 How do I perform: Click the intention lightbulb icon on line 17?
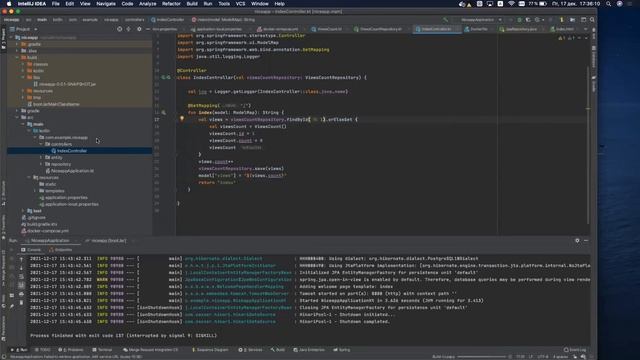pos(182,119)
